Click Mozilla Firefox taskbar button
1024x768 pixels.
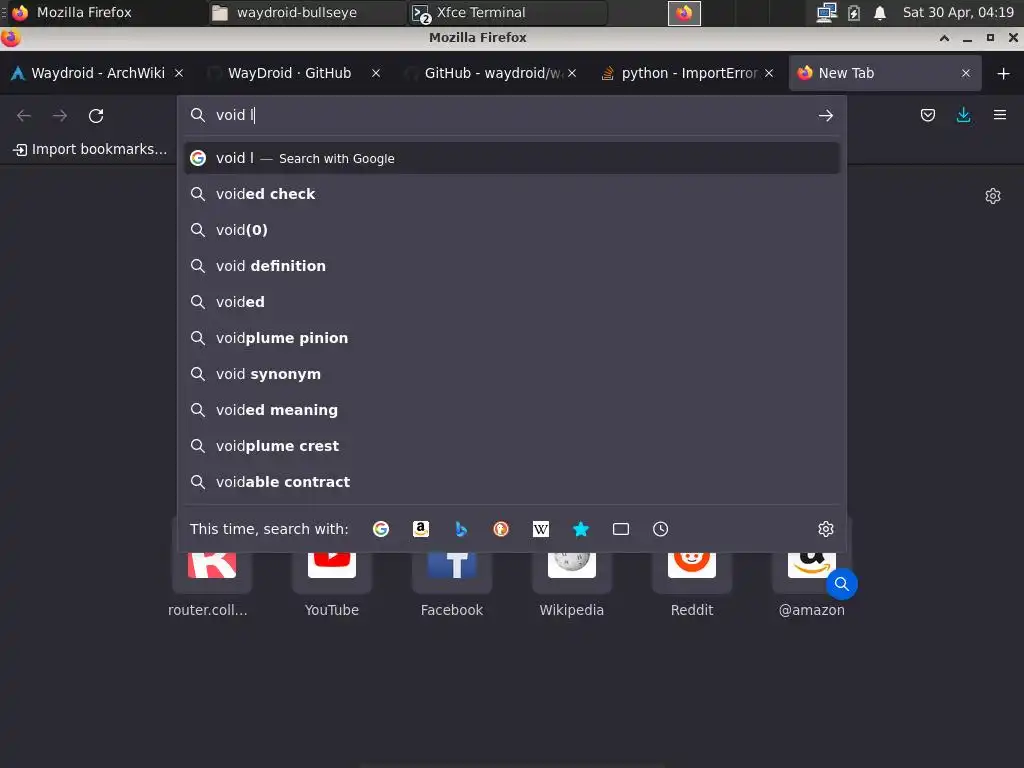click(x=108, y=13)
